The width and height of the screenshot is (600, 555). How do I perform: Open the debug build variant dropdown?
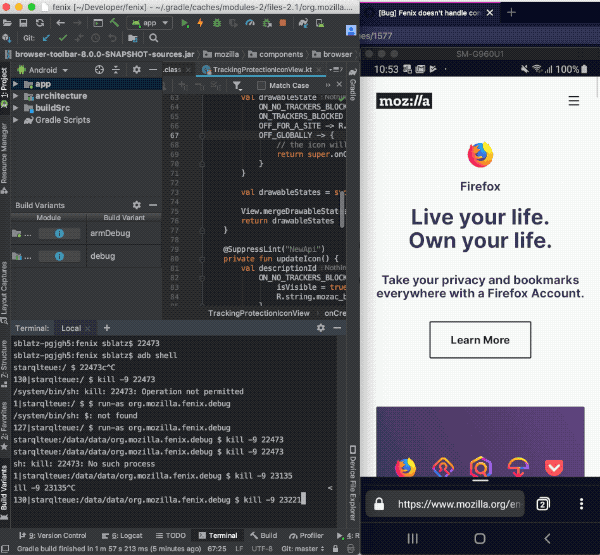(124, 256)
